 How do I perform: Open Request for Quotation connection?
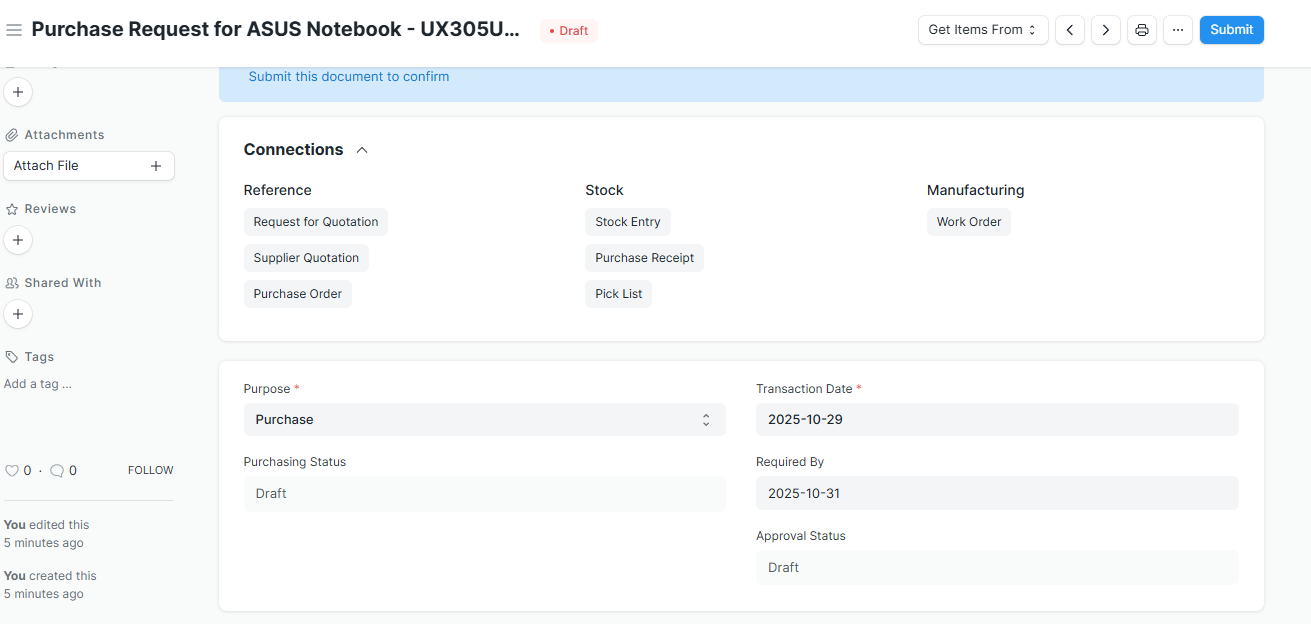pos(315,222)
